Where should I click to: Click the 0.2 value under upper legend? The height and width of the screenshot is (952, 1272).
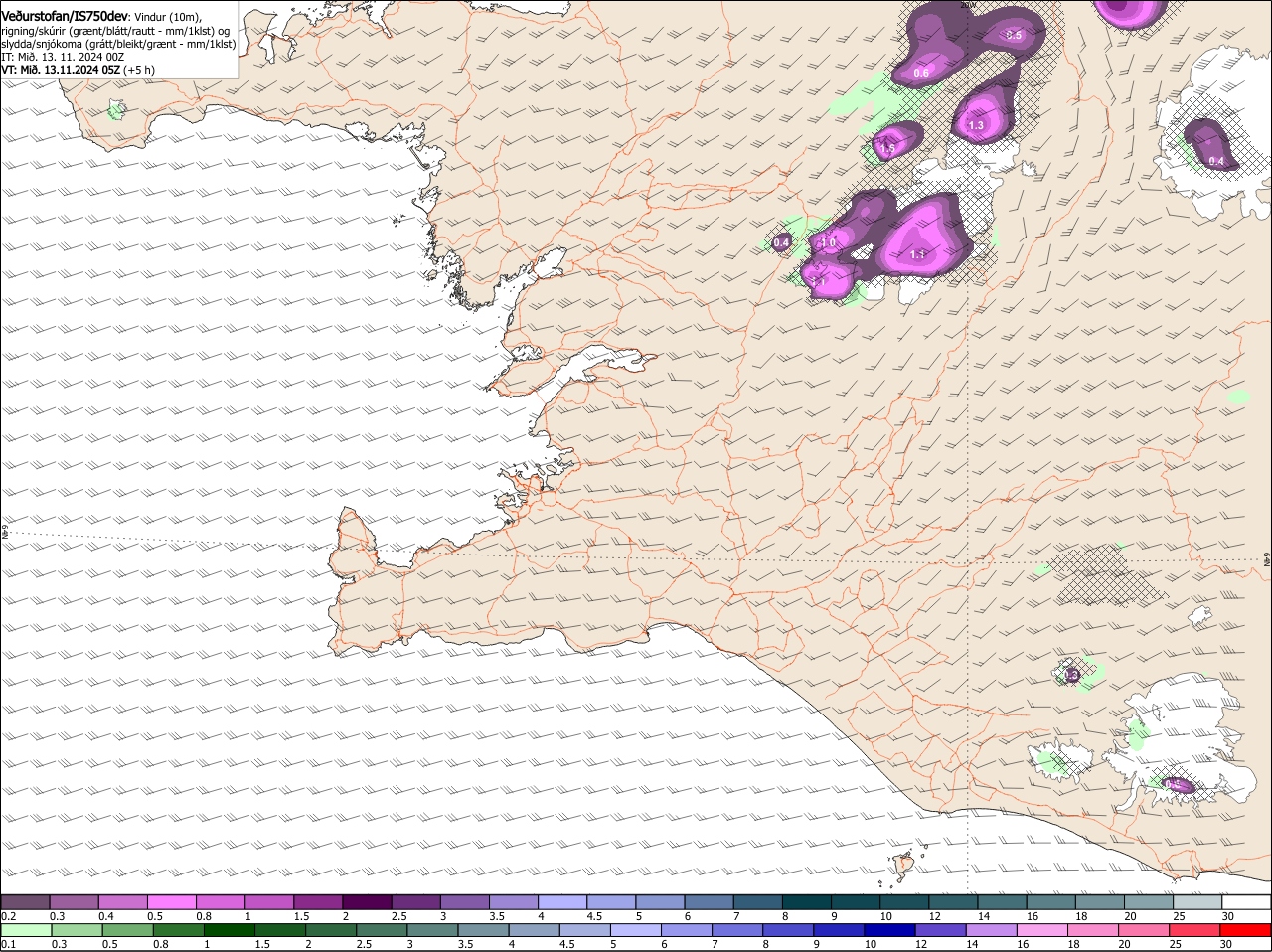coord(8,916)
